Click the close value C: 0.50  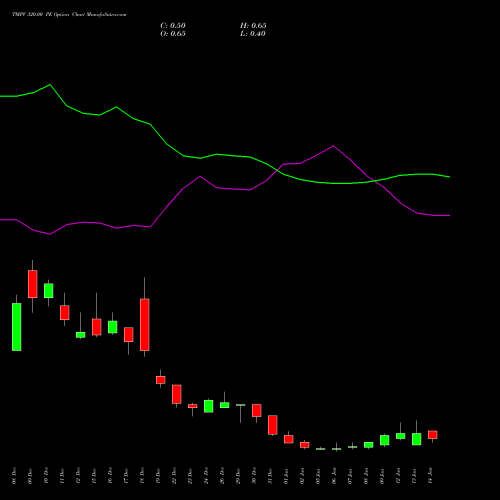173,26
